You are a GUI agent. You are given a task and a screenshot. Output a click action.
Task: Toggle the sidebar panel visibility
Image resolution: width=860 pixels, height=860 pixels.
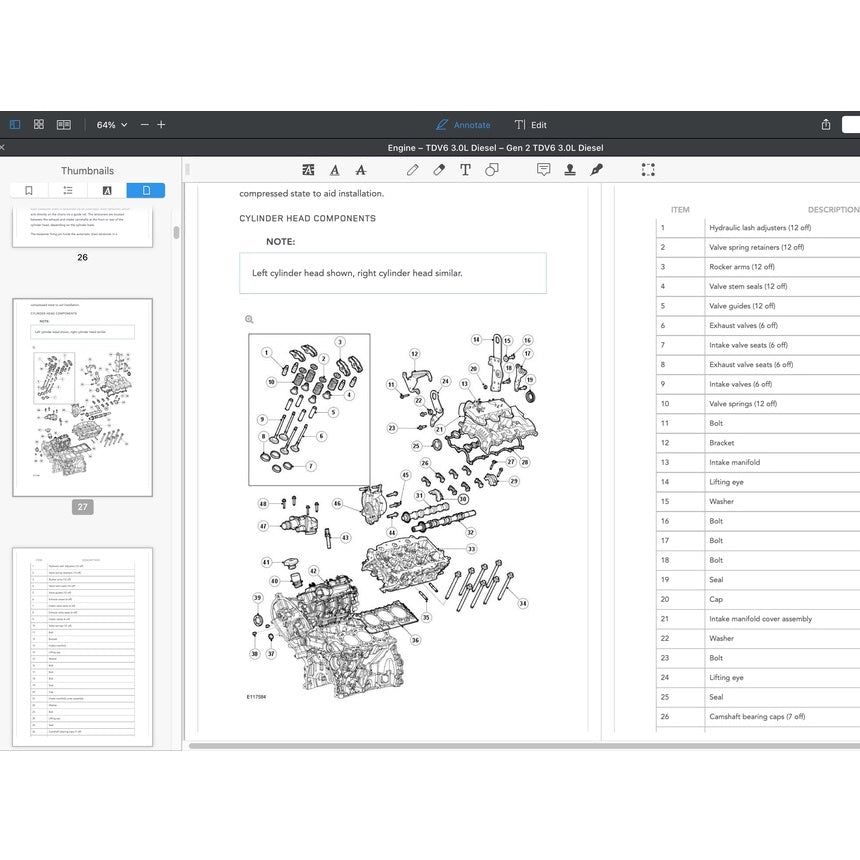coord(15,125)
